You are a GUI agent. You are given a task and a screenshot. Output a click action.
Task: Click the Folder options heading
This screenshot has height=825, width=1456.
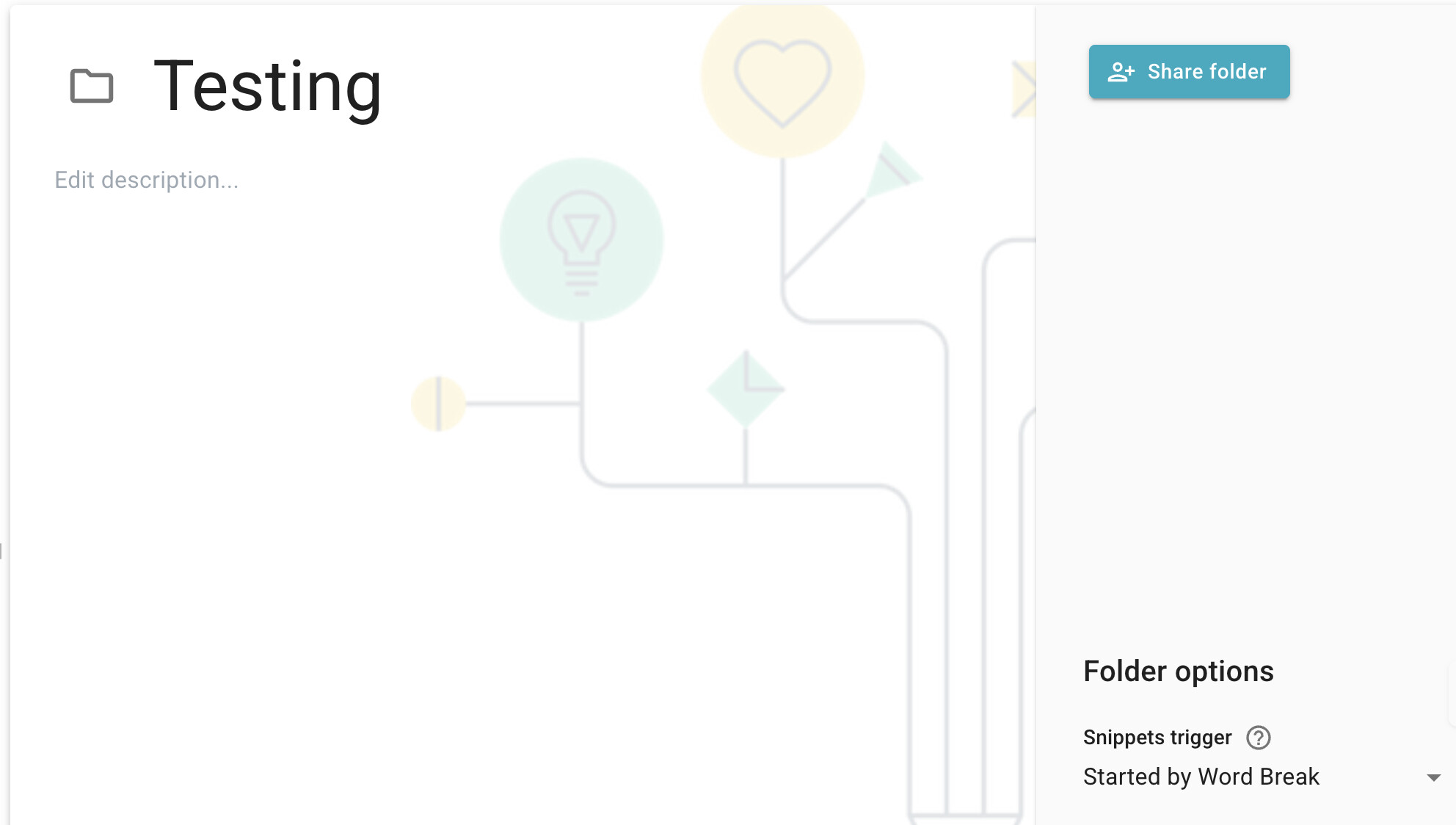pos(1178,671)
